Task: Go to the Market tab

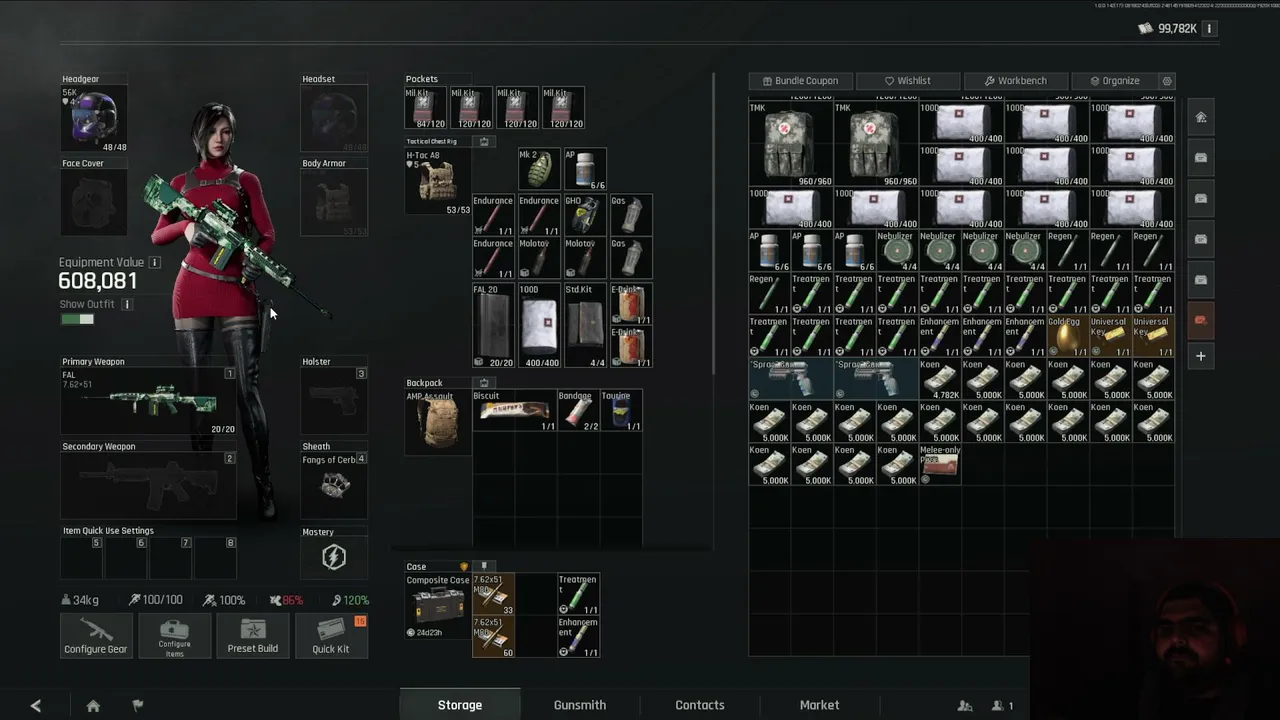Action: [820, 705]
